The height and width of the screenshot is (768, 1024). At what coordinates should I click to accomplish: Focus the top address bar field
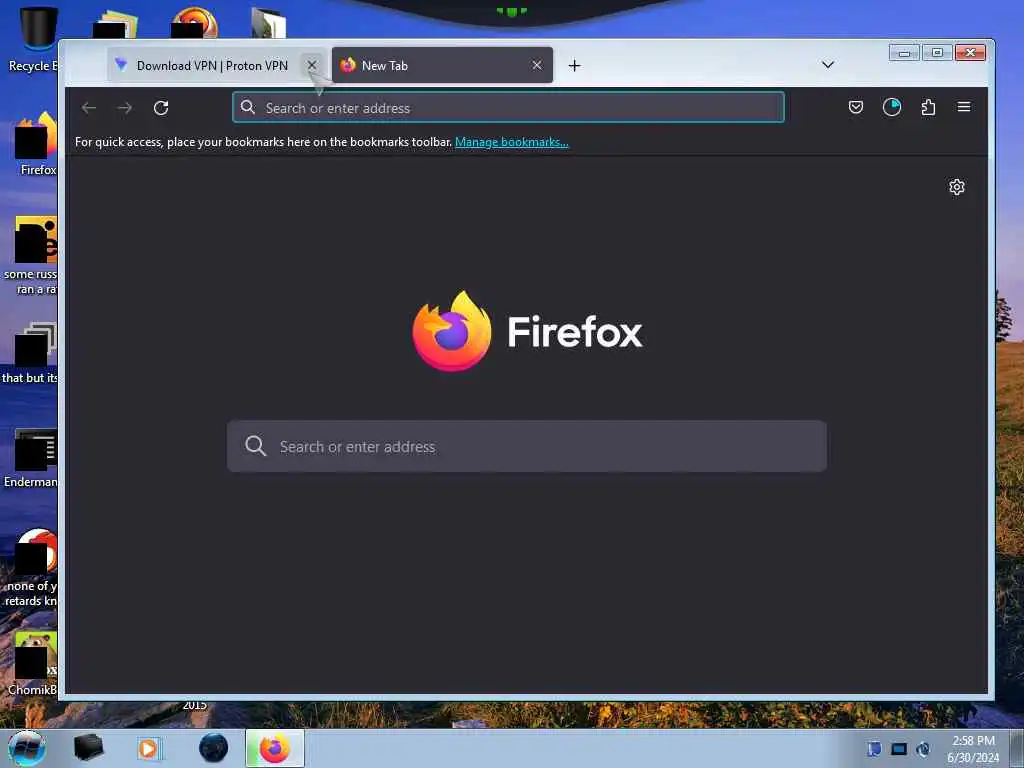(508, 108)
